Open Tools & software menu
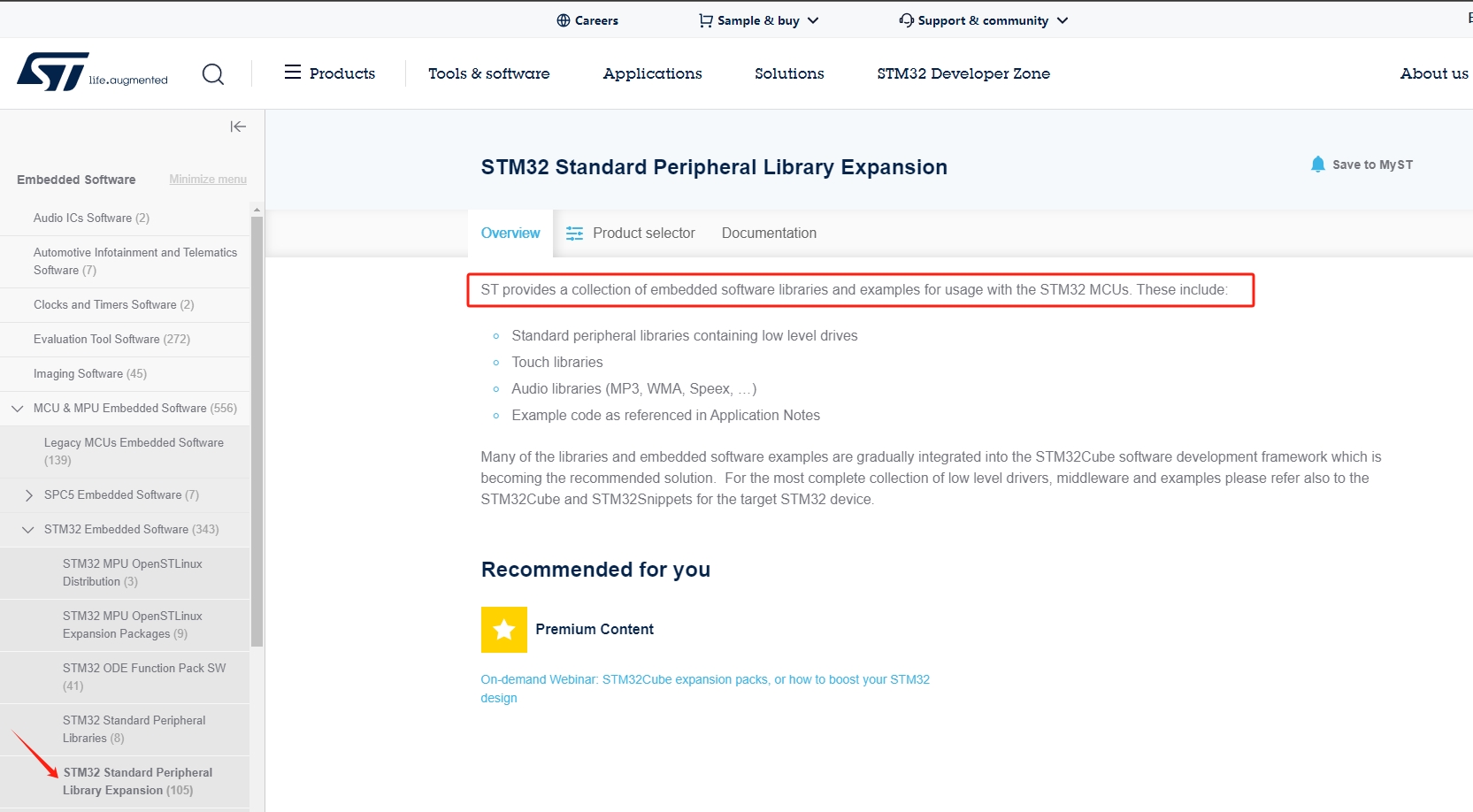The width and height of the screenshot is (1473, 812). (x=489, y=73)
